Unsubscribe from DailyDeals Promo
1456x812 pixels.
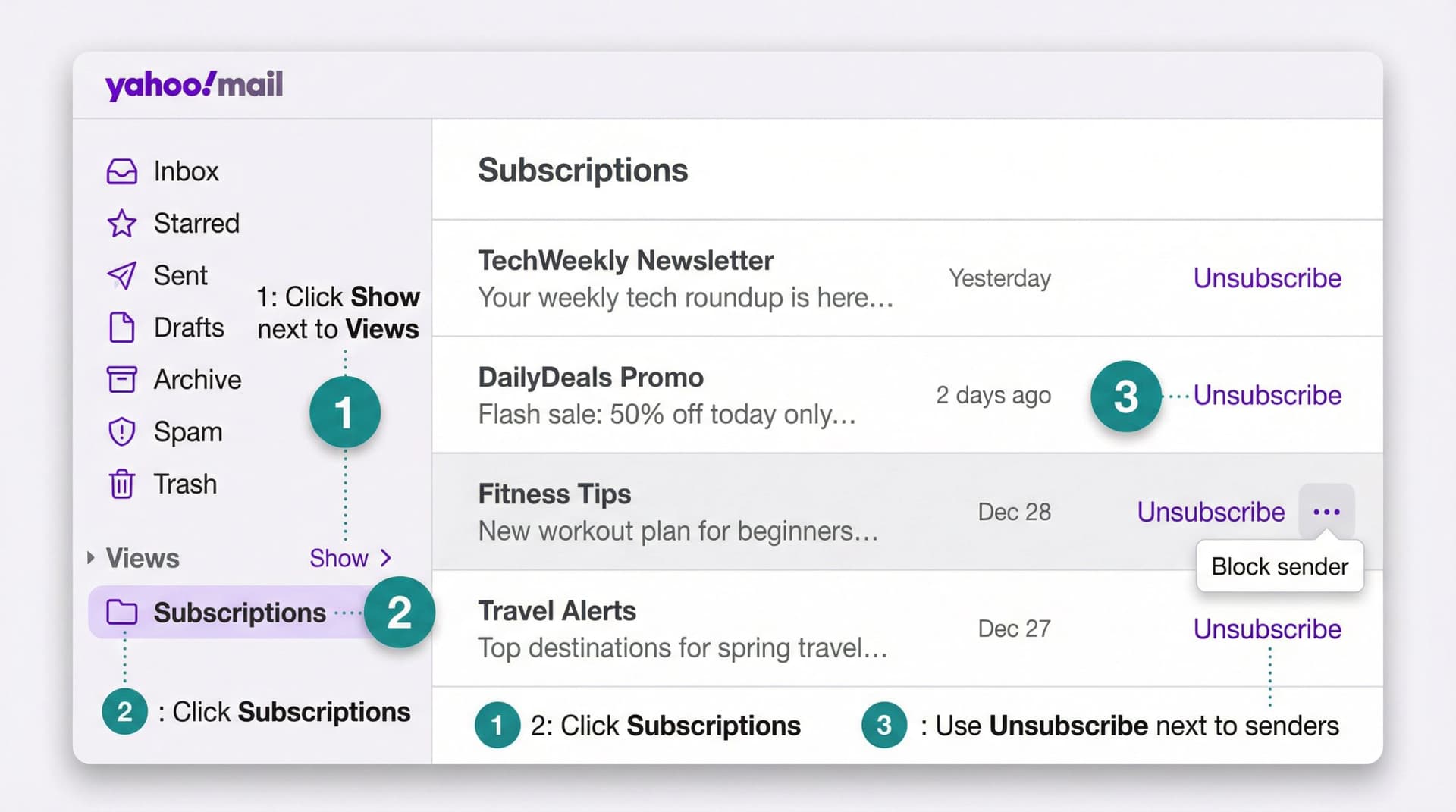click(x=1267, y=395)
